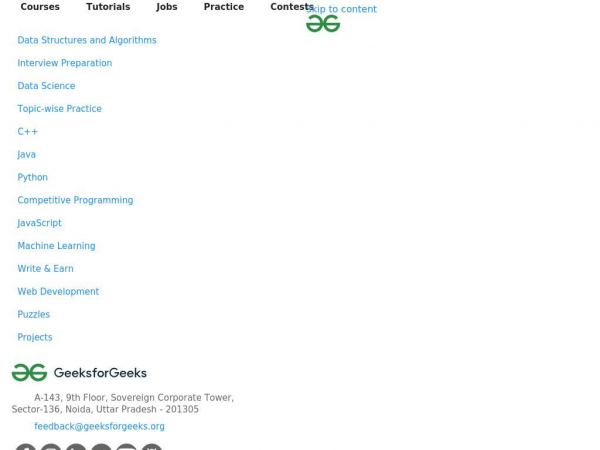The width and height of the screenshot is (600, 450).
Task: Go to Interview Preparation
Action: (x=65, y=63)
